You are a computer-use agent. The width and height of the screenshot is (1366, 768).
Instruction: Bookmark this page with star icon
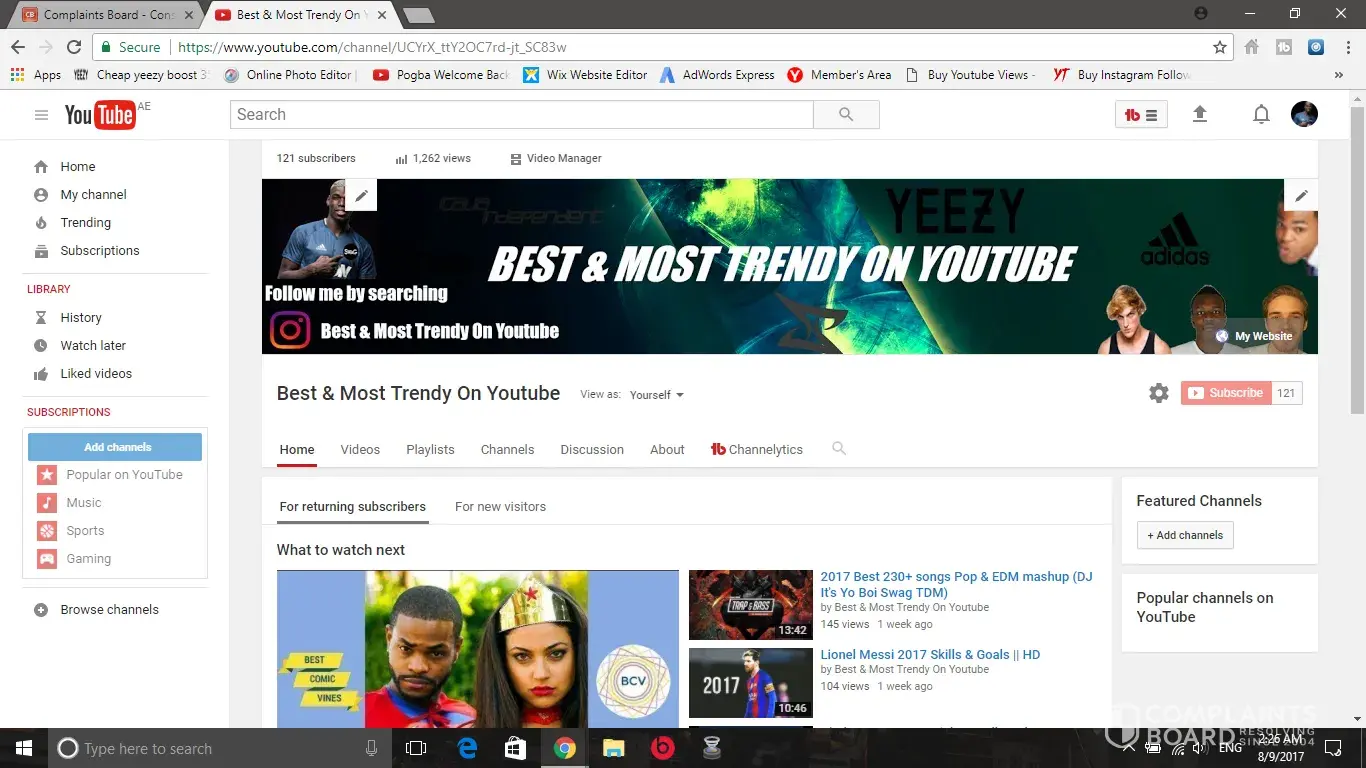click(1219, 47)
